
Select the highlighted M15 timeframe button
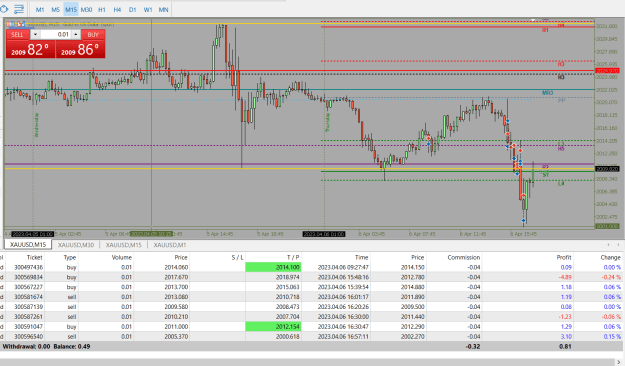point(71,10)
